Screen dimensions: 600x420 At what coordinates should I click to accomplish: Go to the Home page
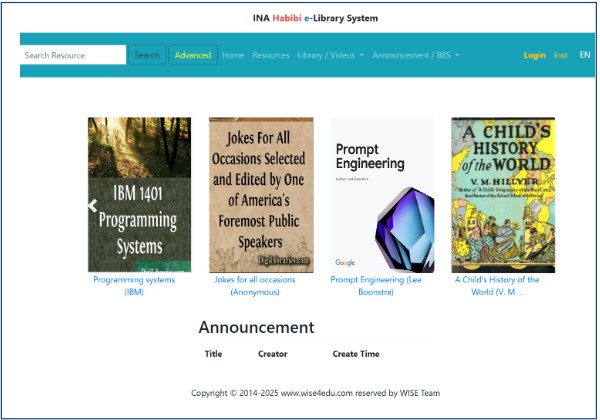tap(233, 55)
